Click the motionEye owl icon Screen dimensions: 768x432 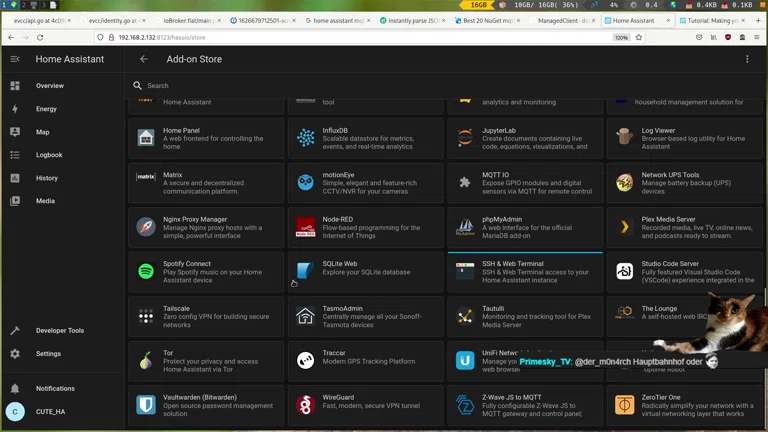pos(306,182)
